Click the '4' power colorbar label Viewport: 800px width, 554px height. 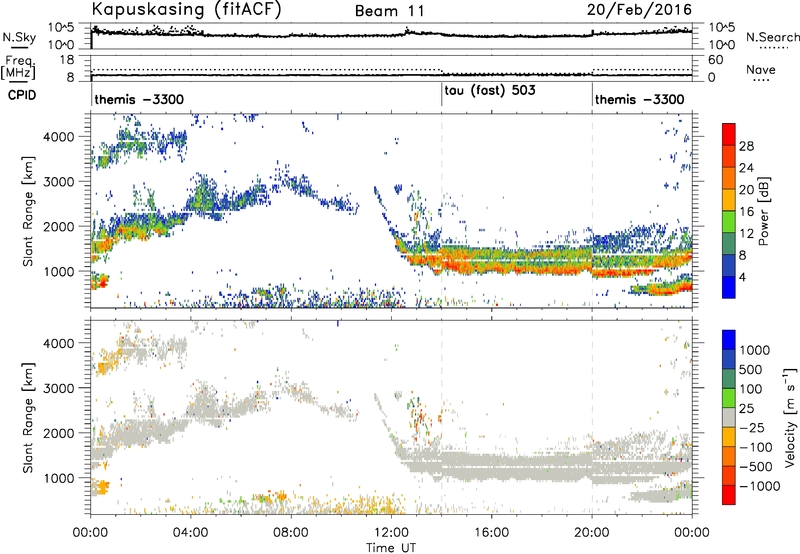(x=742, y=277)
